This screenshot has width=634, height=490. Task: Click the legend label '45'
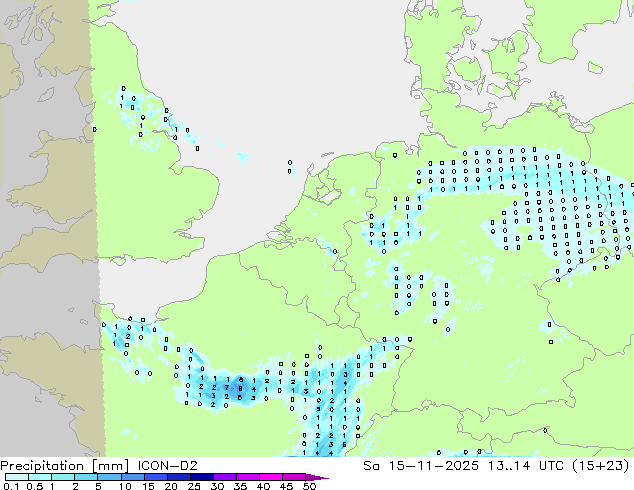click(286, 486)
